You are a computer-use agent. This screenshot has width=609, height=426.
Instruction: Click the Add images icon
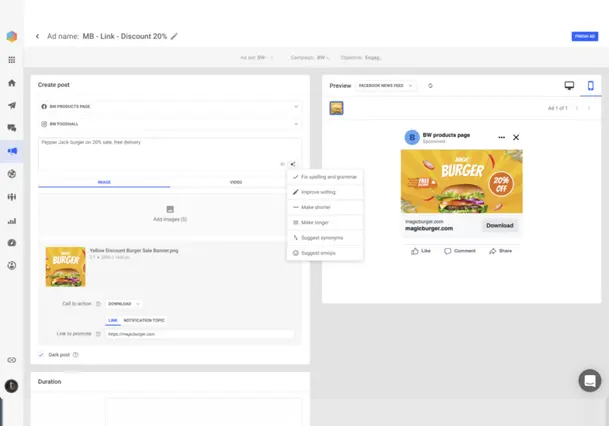tap(170, 209)
